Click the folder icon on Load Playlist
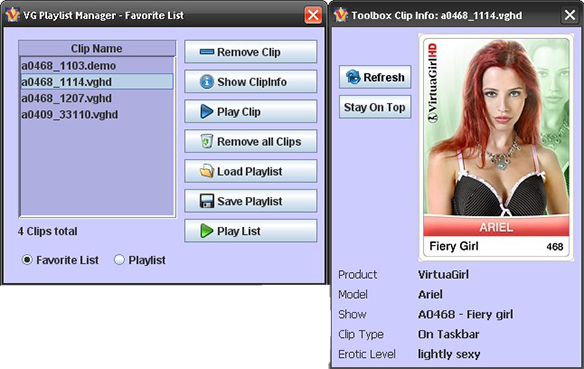The width and height of the screenshot is (584, 369). pos(207,171)
